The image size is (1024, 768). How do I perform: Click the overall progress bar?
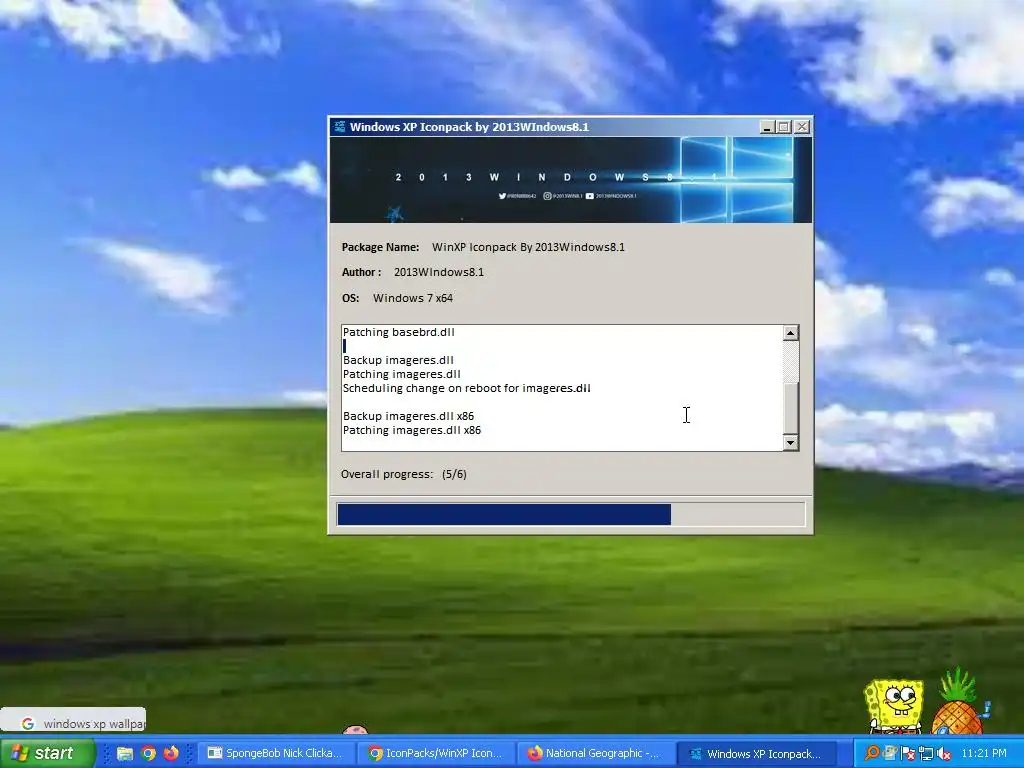coord(571,515)
